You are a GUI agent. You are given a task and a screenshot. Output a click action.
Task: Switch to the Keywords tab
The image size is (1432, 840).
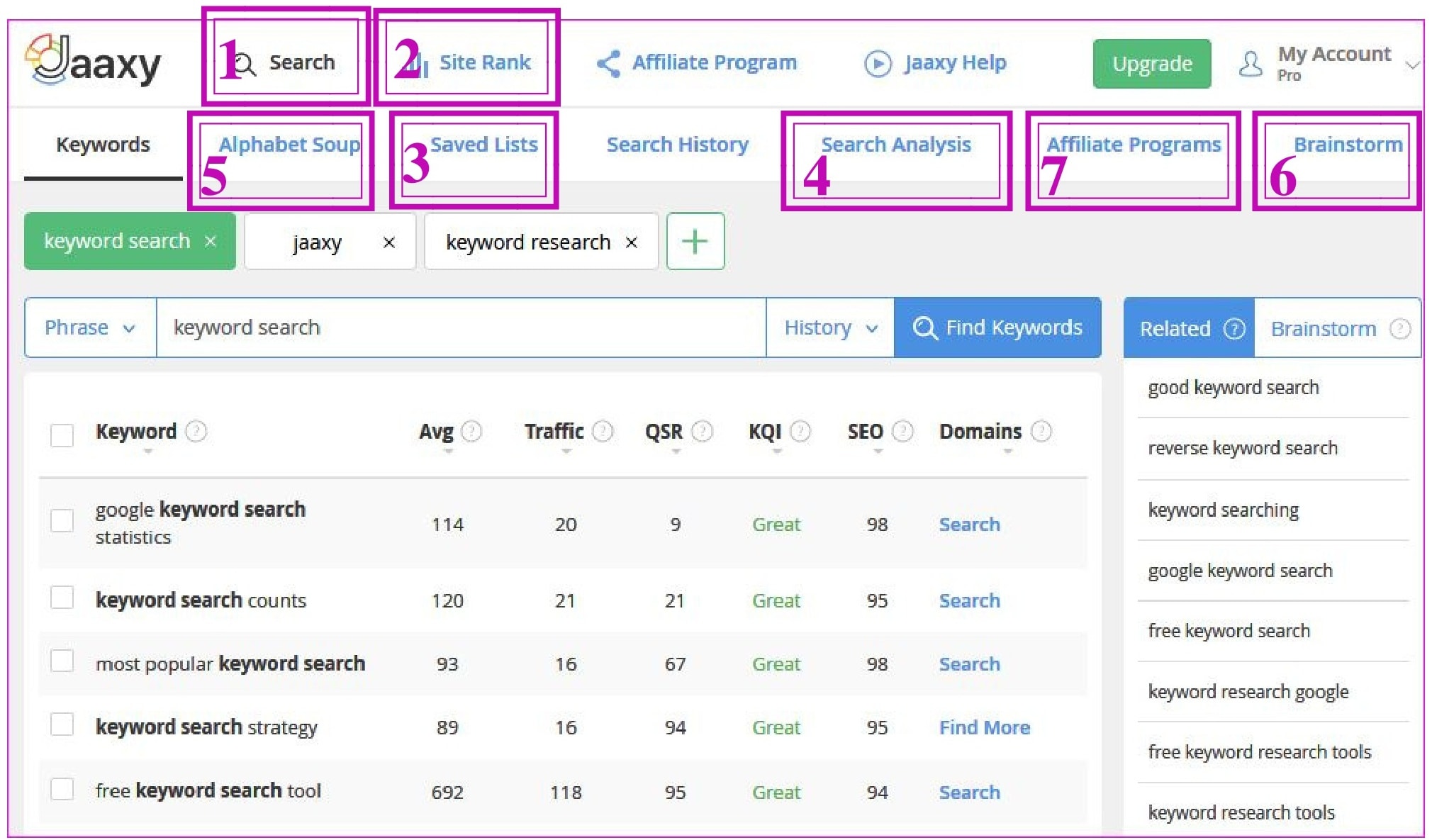coord(103,145)
